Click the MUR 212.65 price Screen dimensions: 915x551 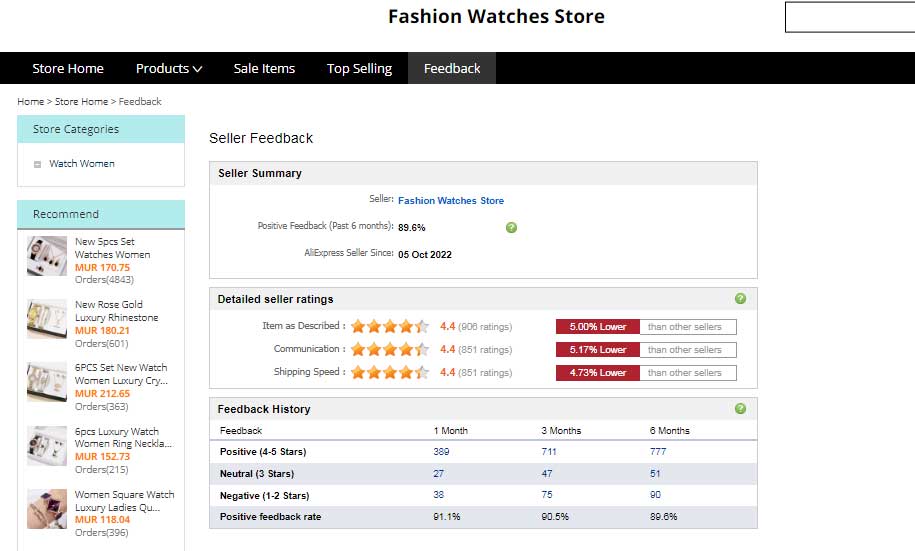[102, 393]
